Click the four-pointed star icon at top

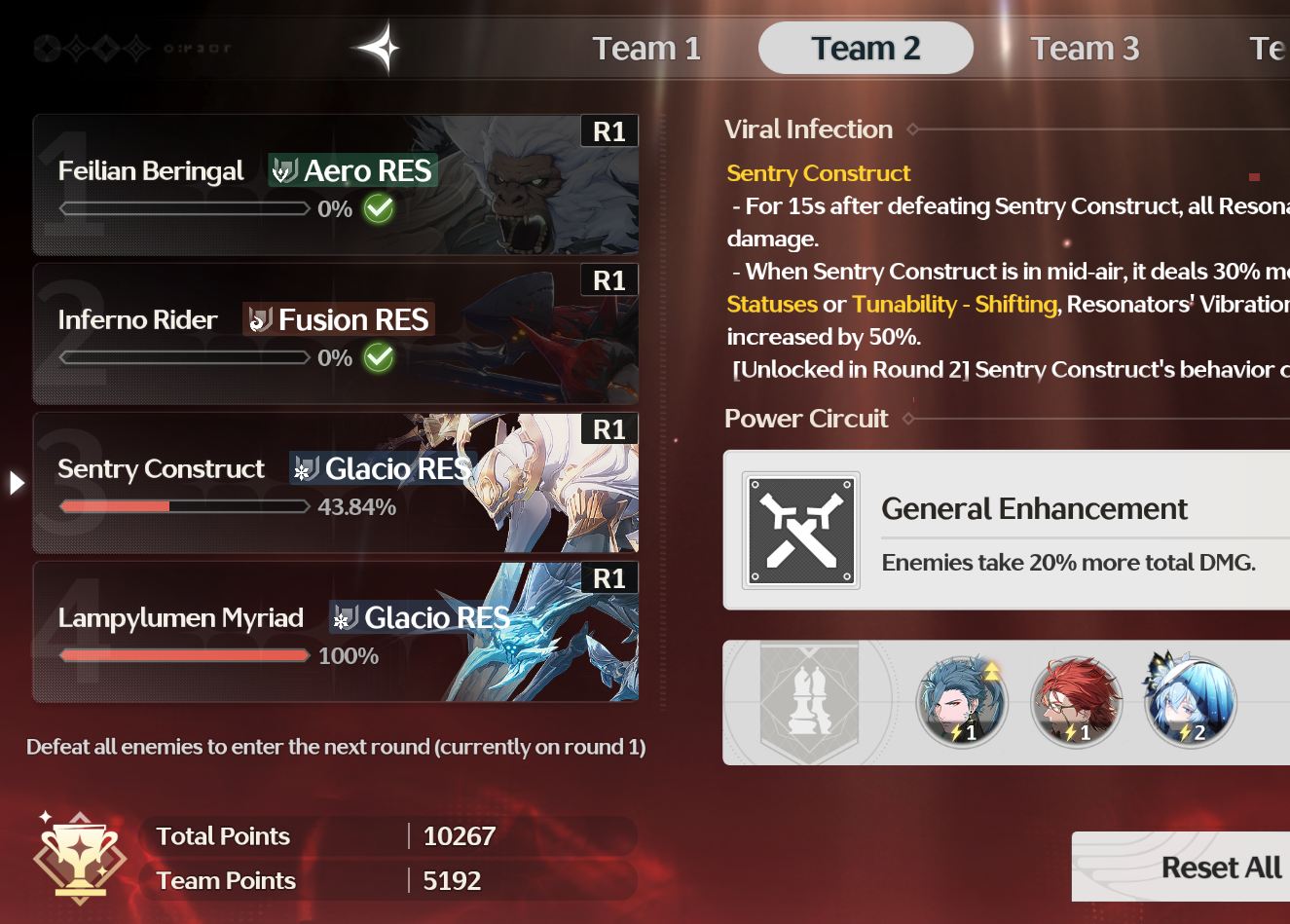click(x=378, y=48)
